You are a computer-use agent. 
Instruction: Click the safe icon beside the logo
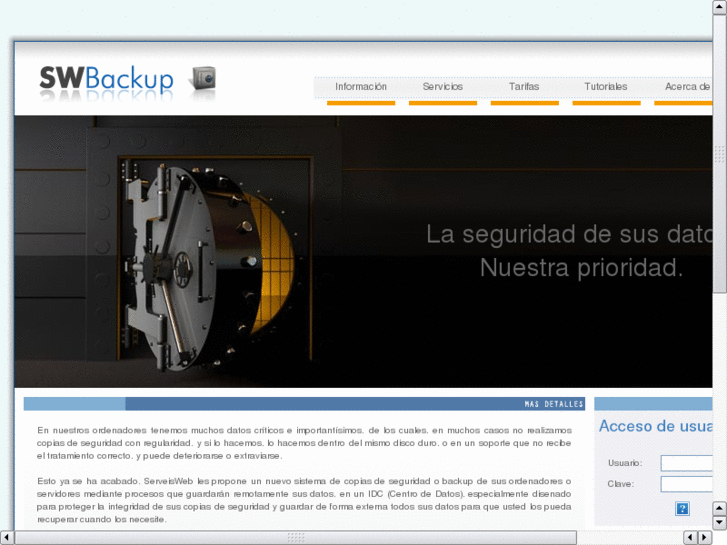click(x=203, y=77)
